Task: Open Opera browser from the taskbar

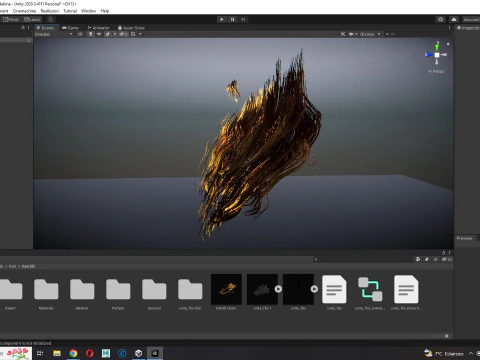Action: pos(90,353)
